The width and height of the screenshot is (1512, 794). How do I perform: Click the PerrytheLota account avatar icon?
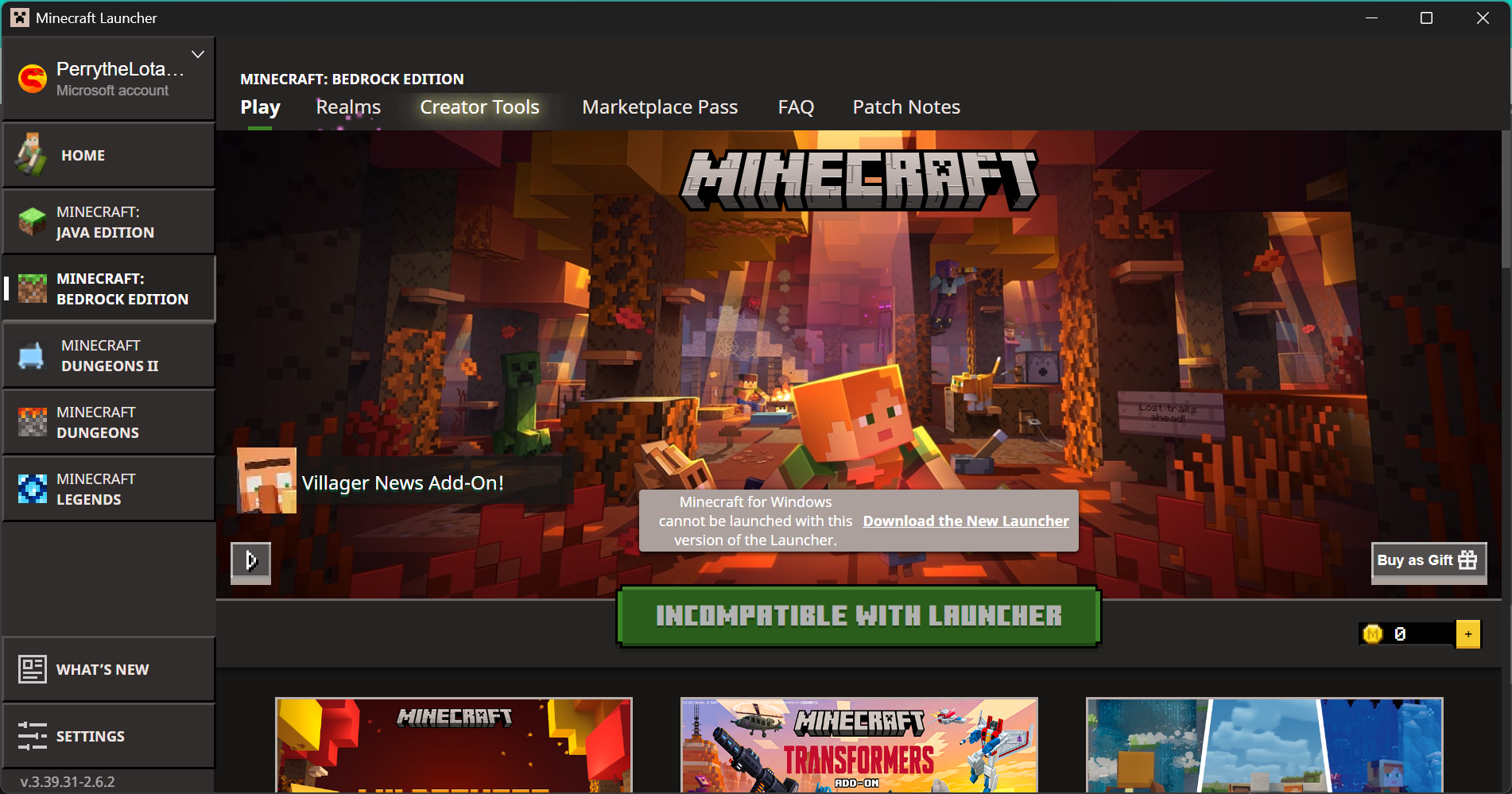(x=33, y=79)
